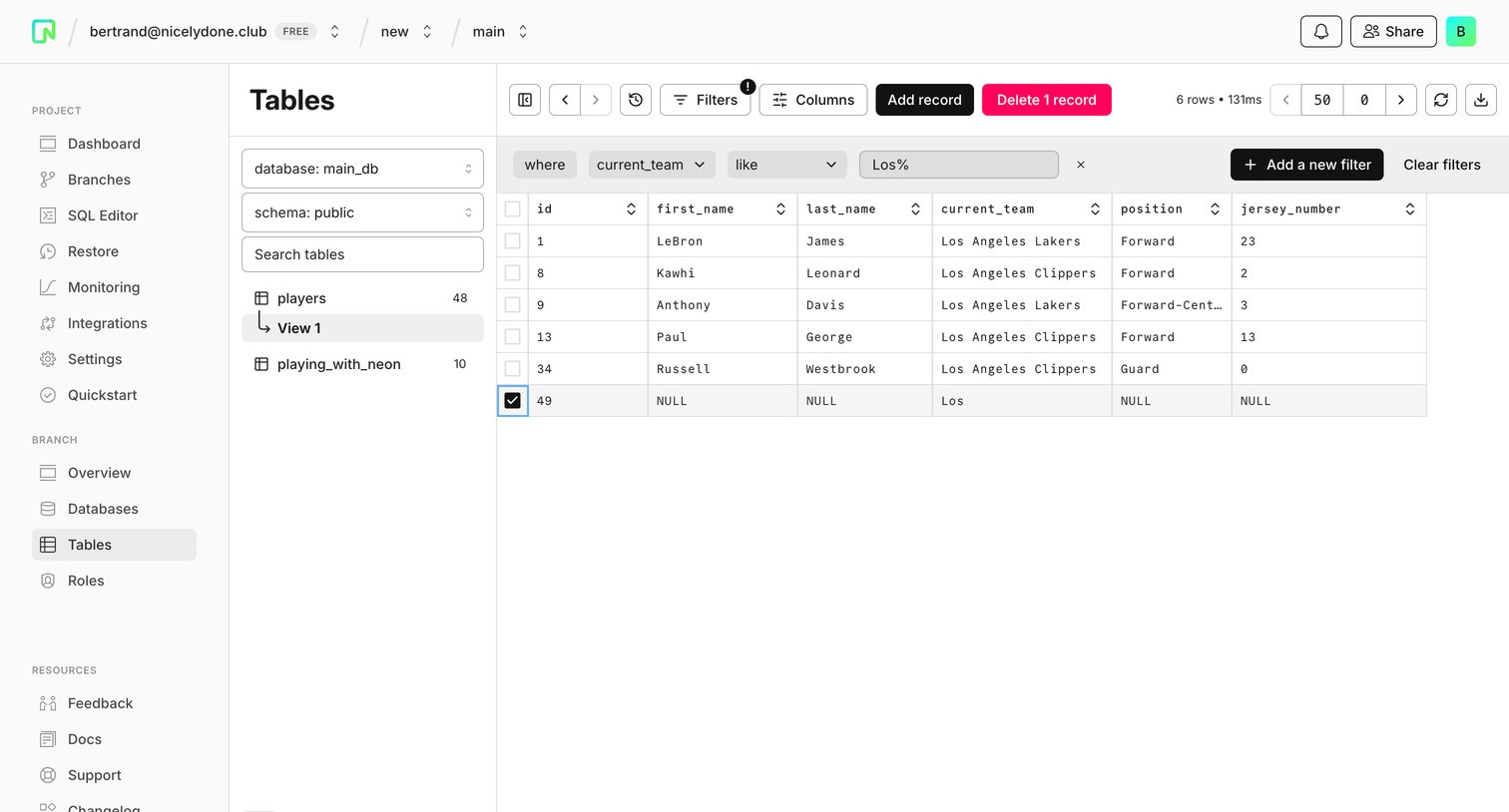This screenshot has height=812, width=1509.
Task: Open the database: main_db dropdown
Action: coord(362,169)
